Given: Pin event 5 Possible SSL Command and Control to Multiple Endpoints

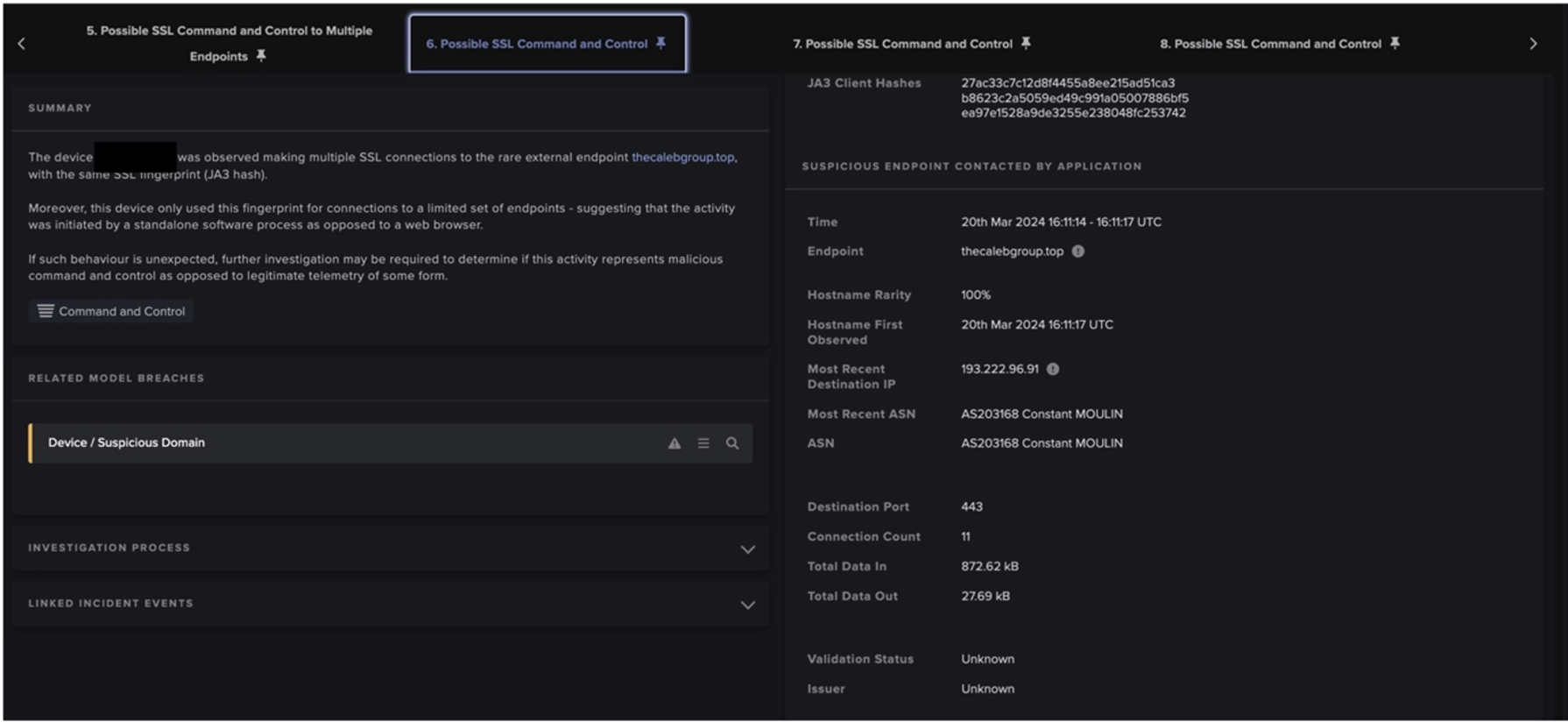Looking at the screenshot, I should tap(261, 56).
